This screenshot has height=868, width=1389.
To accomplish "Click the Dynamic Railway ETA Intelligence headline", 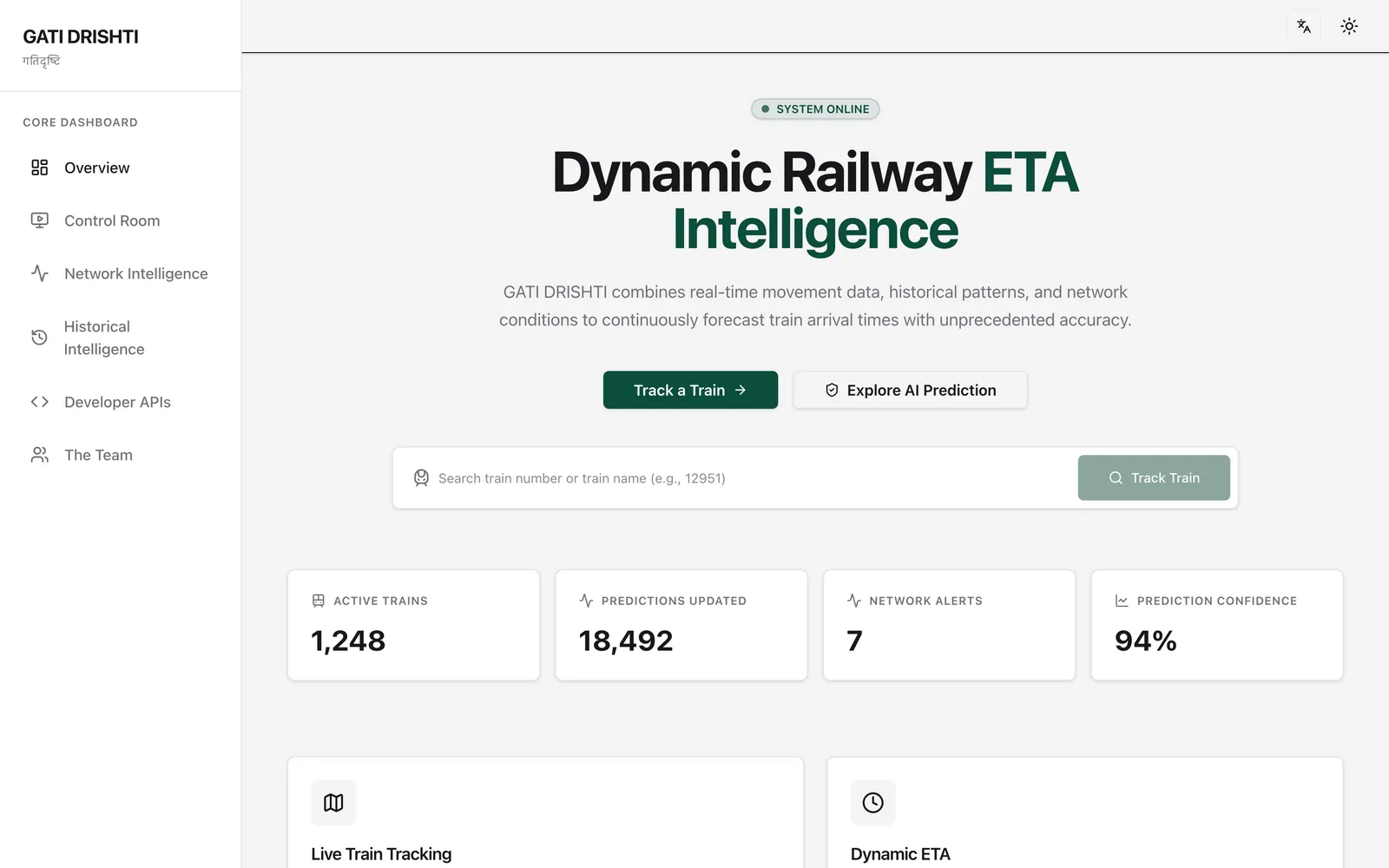I will tap(815, 201).
